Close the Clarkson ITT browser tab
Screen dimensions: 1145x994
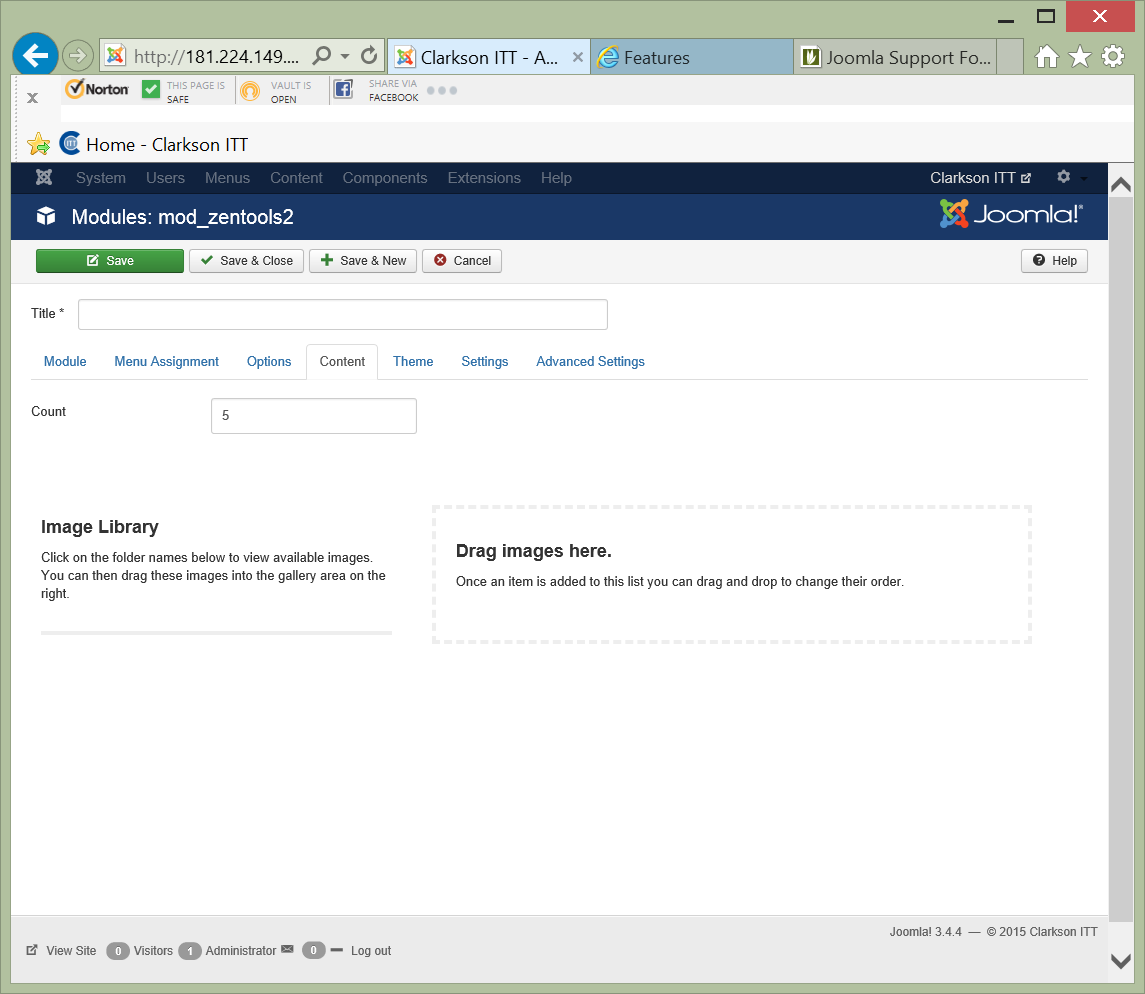point(578,57)
